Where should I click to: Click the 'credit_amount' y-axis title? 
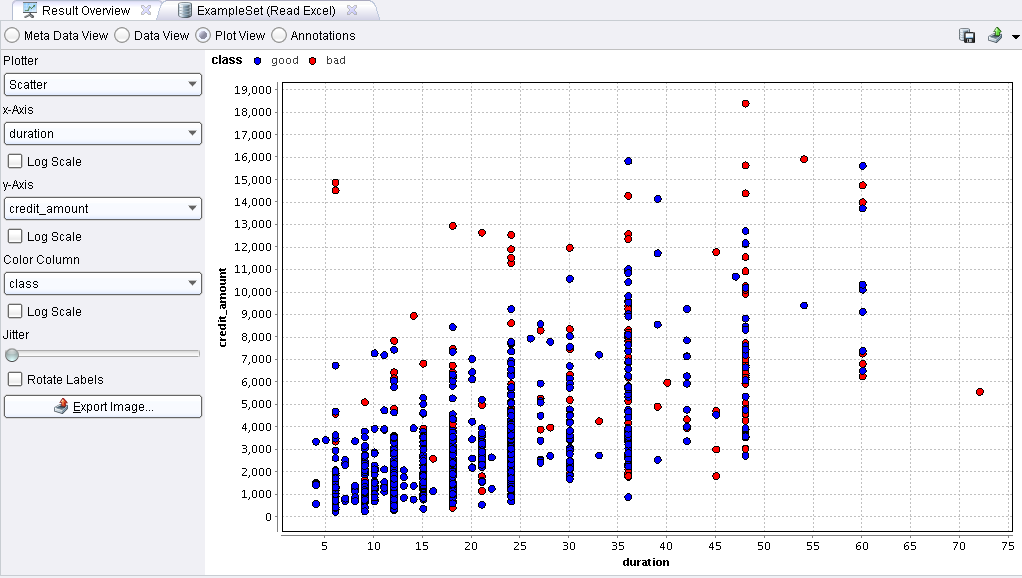click(x=222, y=307)
